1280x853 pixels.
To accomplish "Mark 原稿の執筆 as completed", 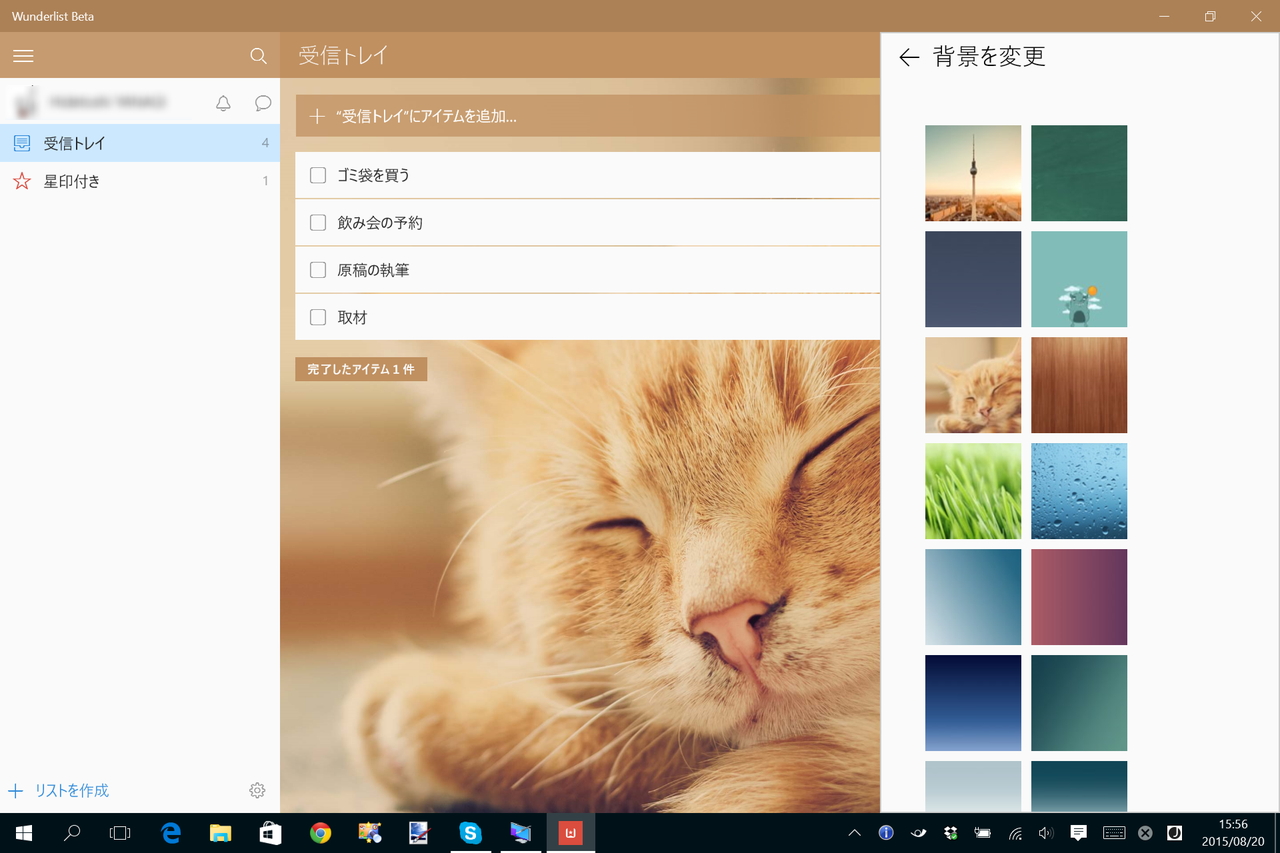I will [318, 269].
